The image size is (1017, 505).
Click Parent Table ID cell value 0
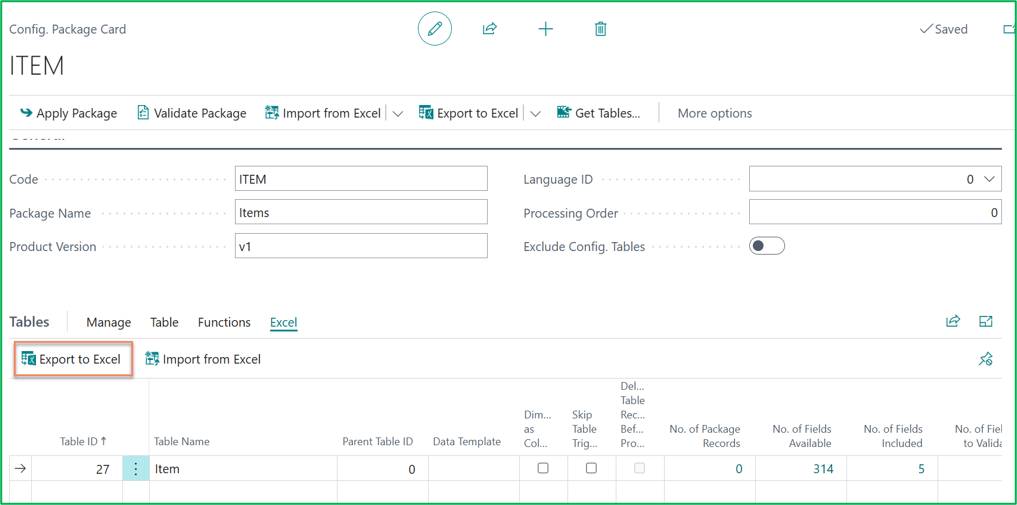pos(383,469)
